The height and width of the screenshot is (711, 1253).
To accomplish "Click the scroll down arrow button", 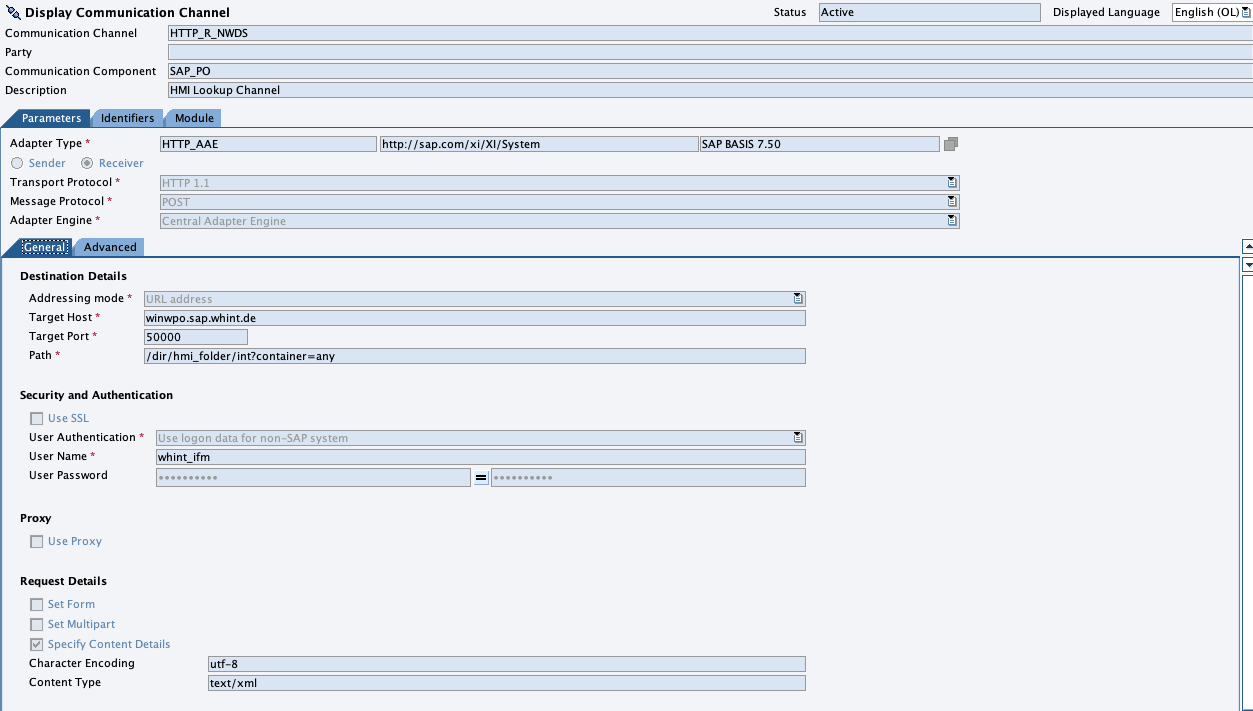I will coord(1247,265).
